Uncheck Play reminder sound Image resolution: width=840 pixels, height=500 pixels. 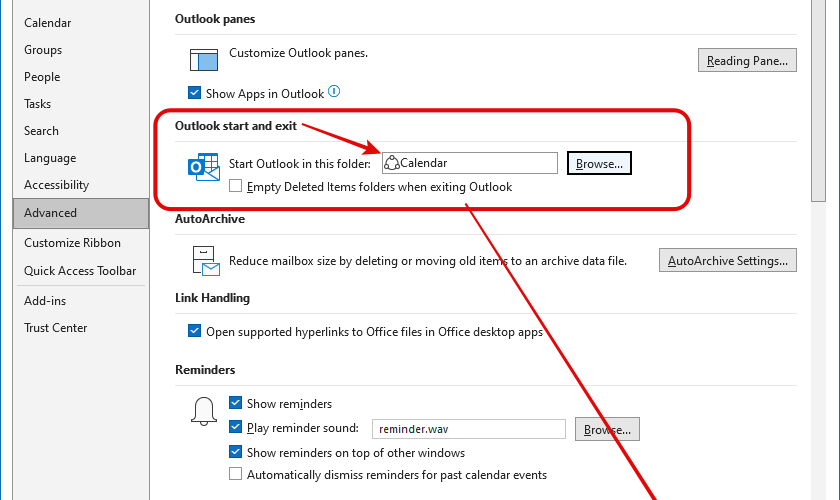(x=235, y=427)
